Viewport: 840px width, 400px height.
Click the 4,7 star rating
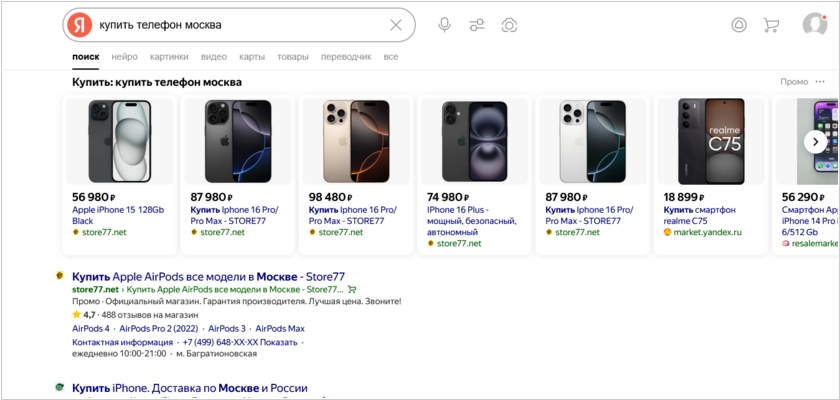click(x=83, y=315)
